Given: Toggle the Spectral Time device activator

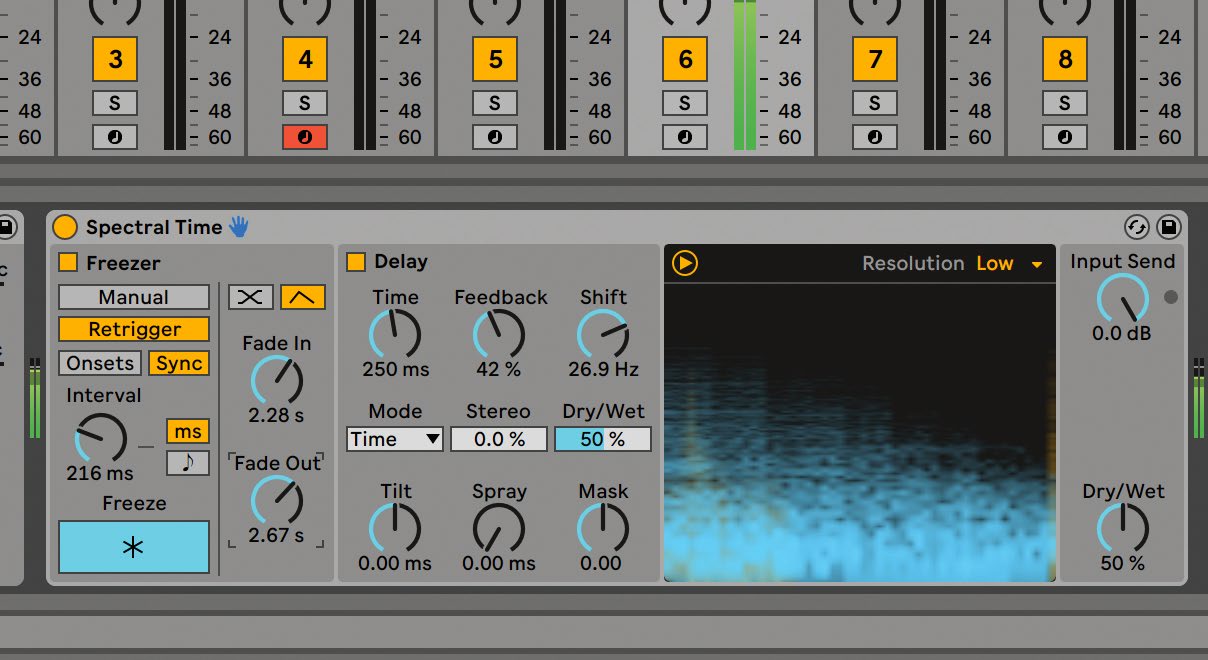Looking at the screenshot, I should pos(65,227).
